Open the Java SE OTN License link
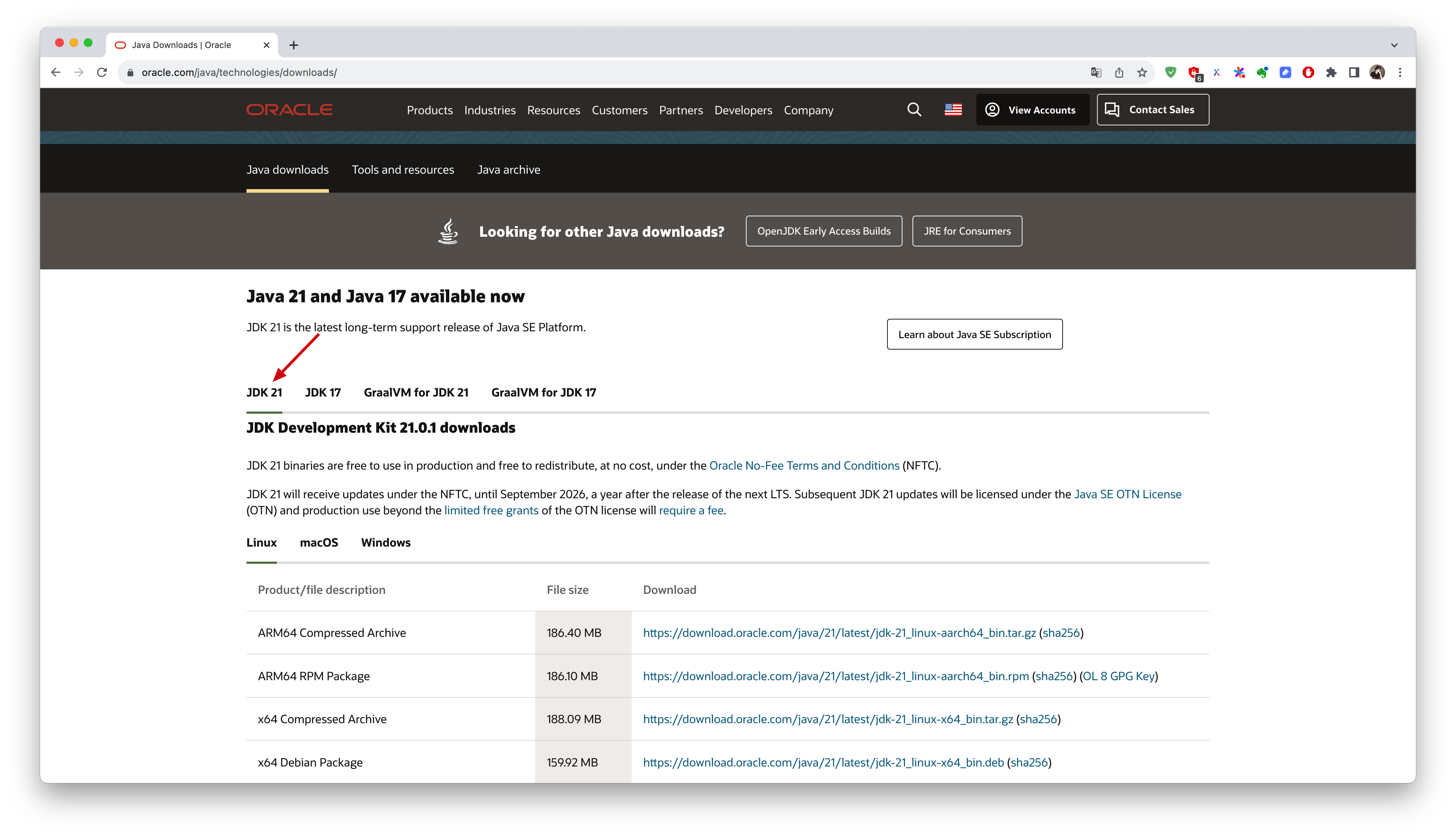Viewport: 1456px width, 836px height. coord(1127,494)
